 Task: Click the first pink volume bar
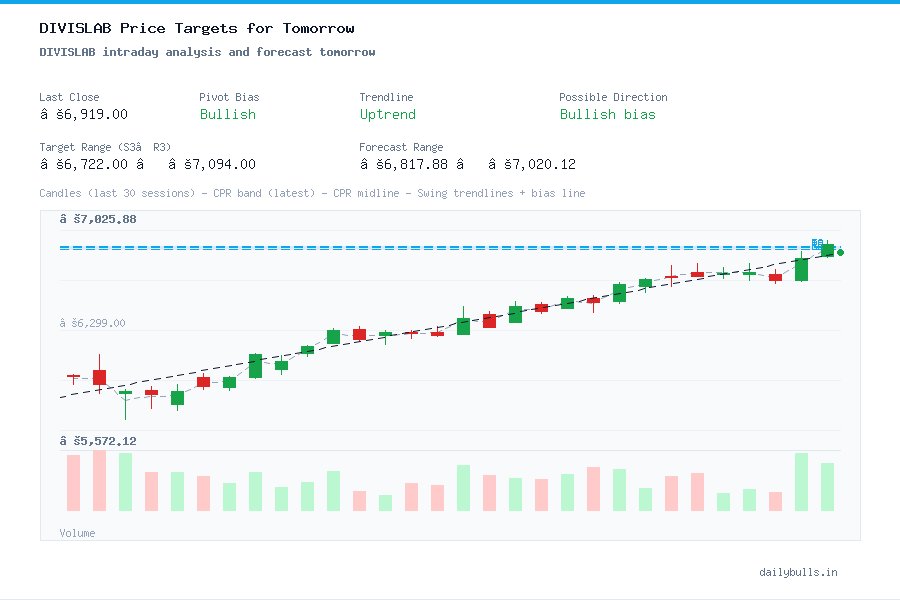[73, 483]
